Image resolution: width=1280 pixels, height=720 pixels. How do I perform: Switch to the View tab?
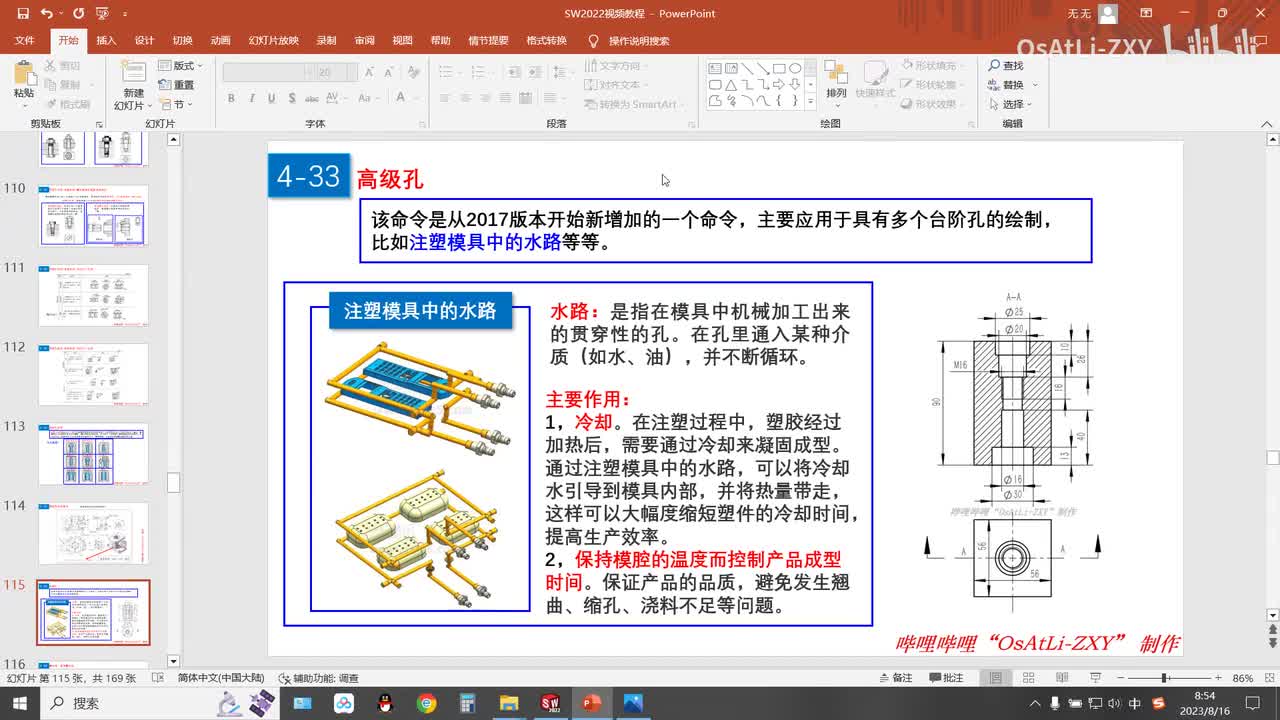click(x=403, y=41)
